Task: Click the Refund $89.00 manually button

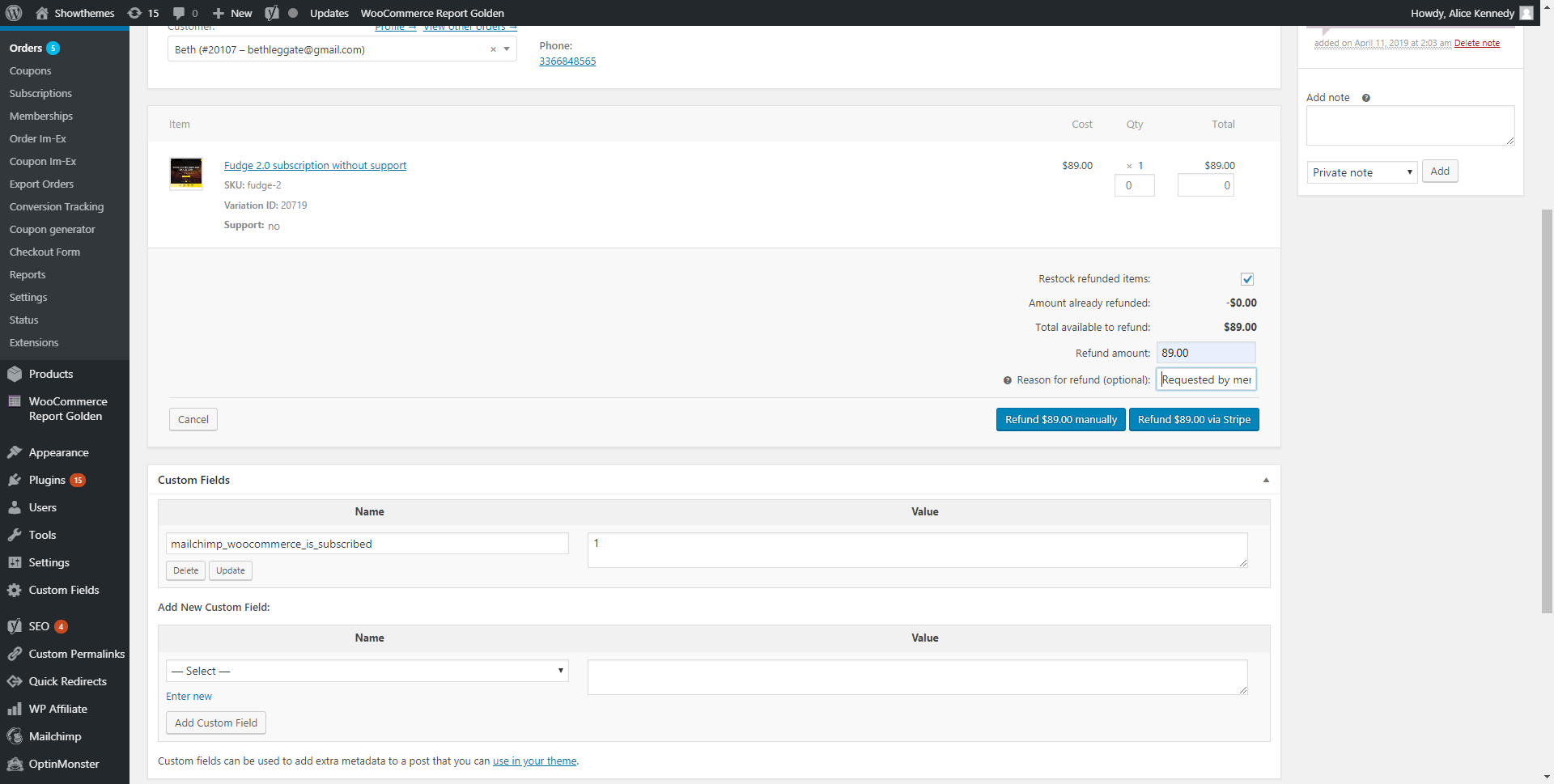Action: point(1060,419)
